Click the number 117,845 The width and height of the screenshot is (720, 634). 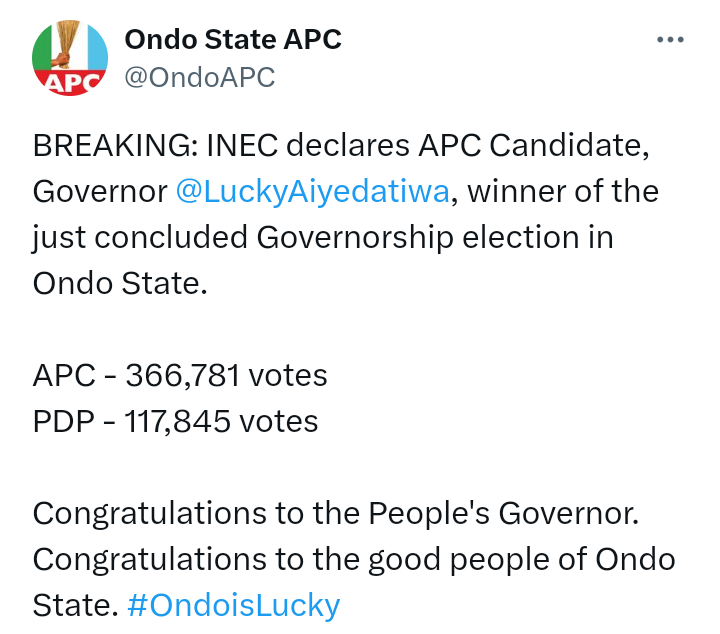tap(180, 421)
